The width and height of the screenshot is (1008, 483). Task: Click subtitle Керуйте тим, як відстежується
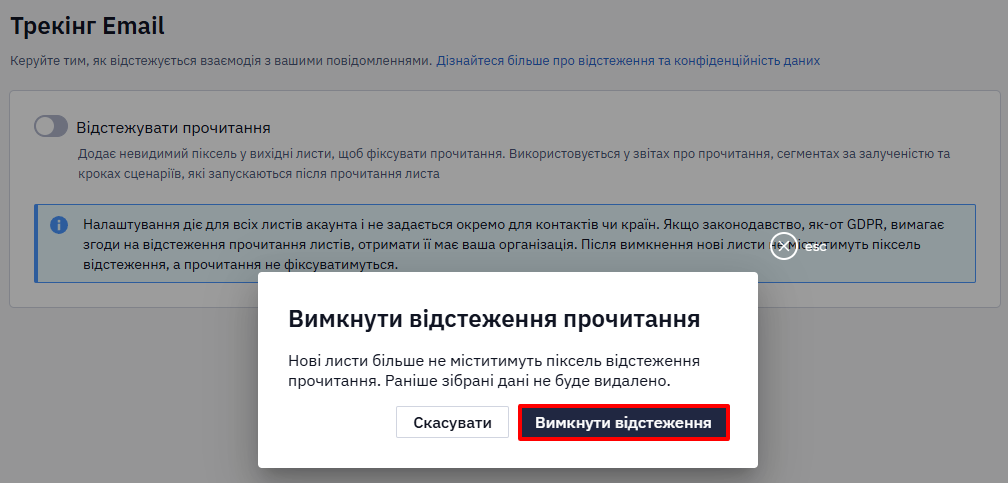(220, 61)
